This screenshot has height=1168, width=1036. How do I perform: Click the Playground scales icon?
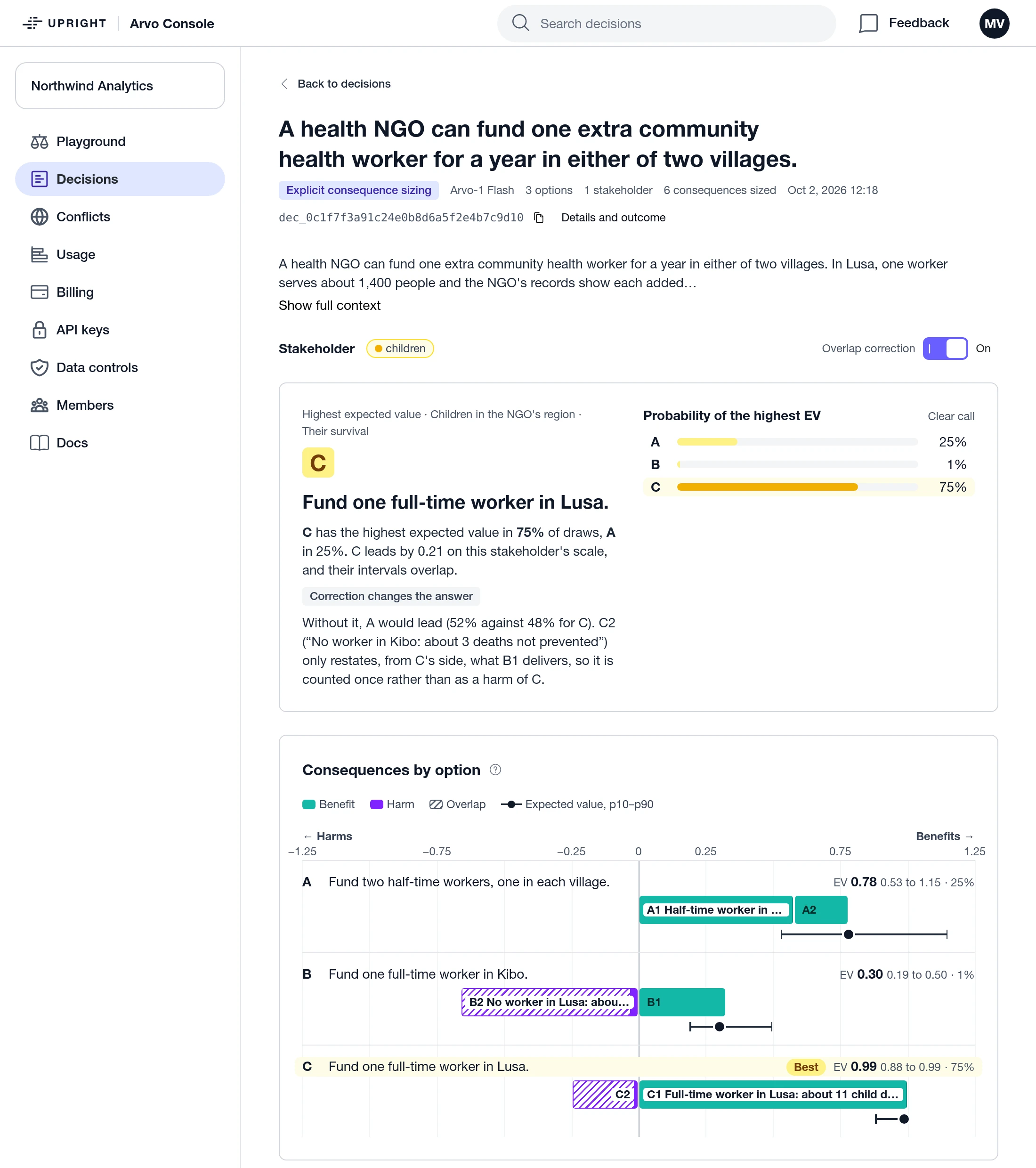point(40,142)
